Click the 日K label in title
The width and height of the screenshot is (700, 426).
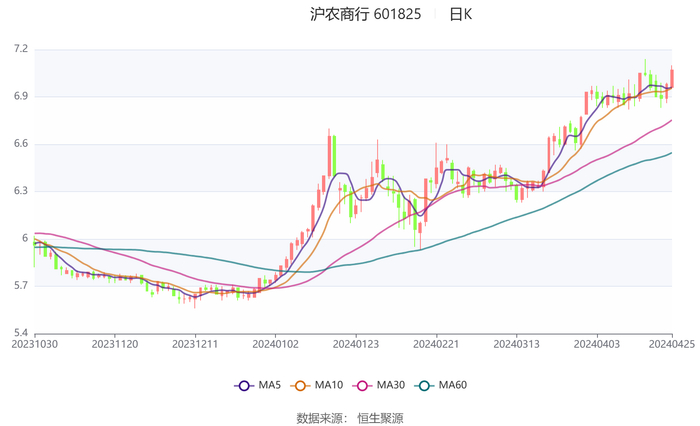click(x=460, y=14)
